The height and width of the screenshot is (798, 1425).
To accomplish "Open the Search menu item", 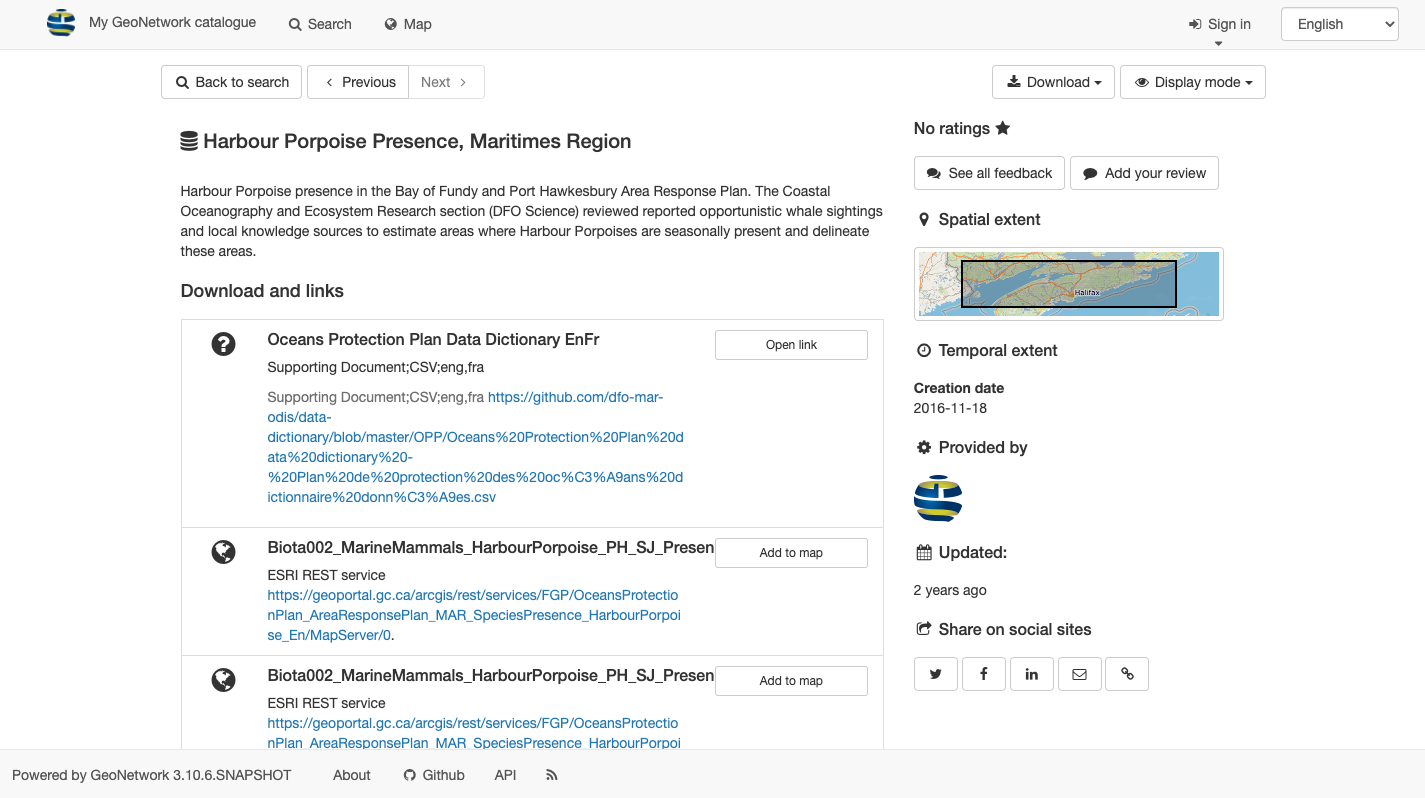I will click(x=320, y=24).
